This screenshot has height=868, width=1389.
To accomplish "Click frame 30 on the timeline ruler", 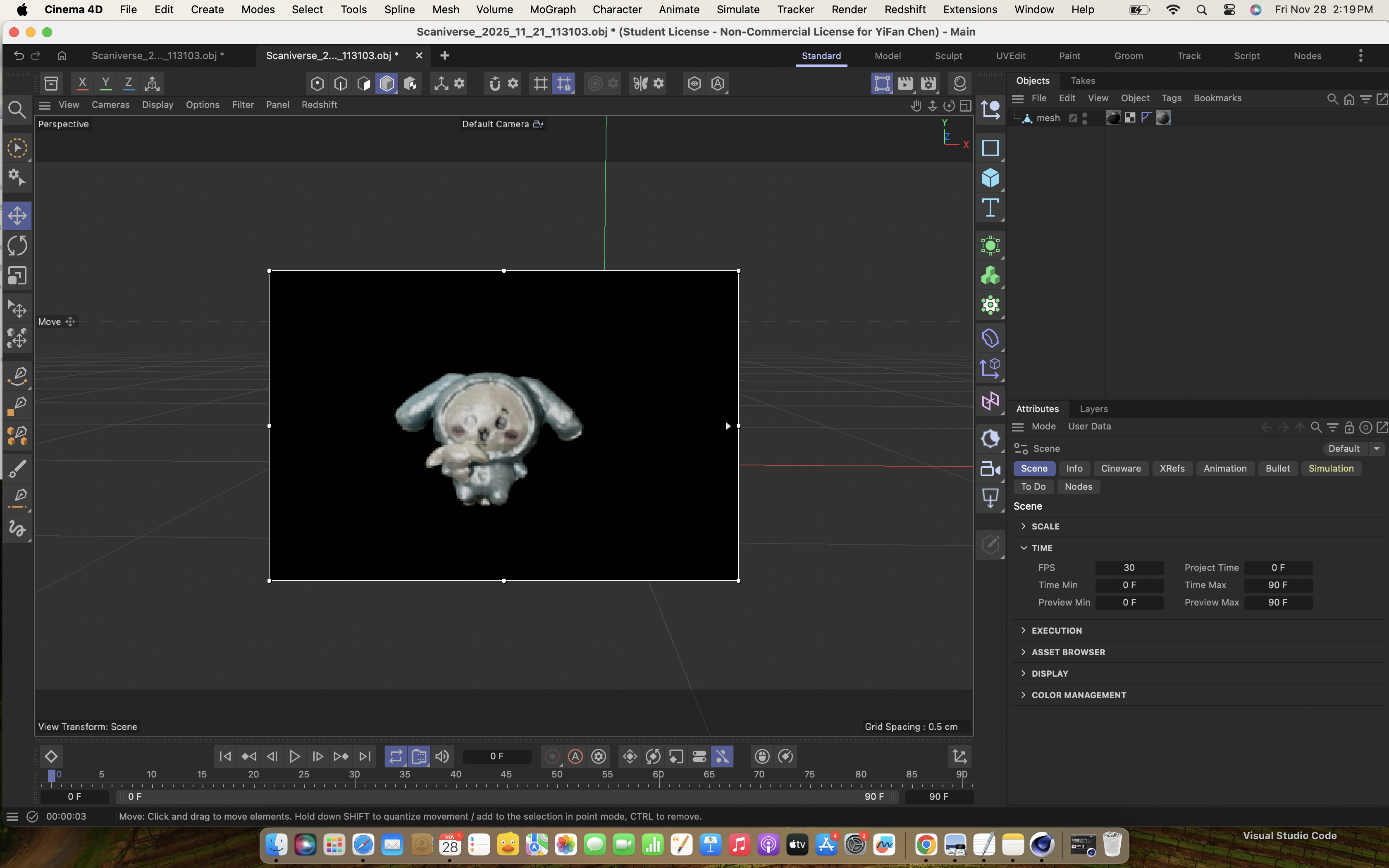I will [x=355, y=775].
